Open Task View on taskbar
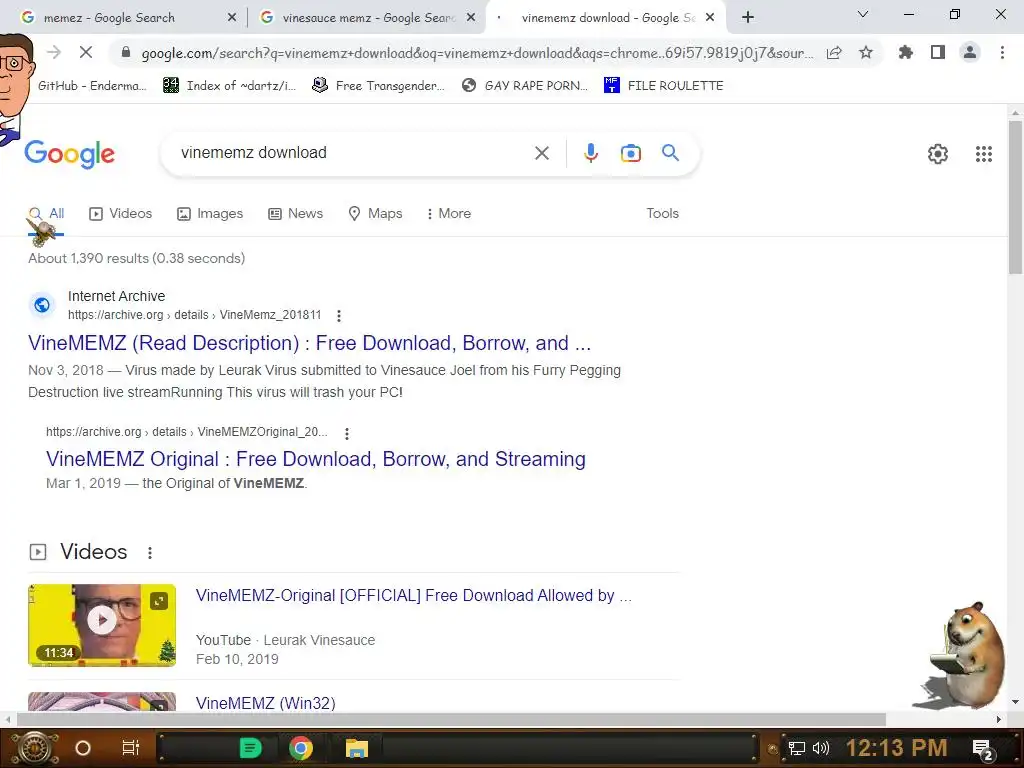Viewport: 1024px width, 768px height. (131, 748)
